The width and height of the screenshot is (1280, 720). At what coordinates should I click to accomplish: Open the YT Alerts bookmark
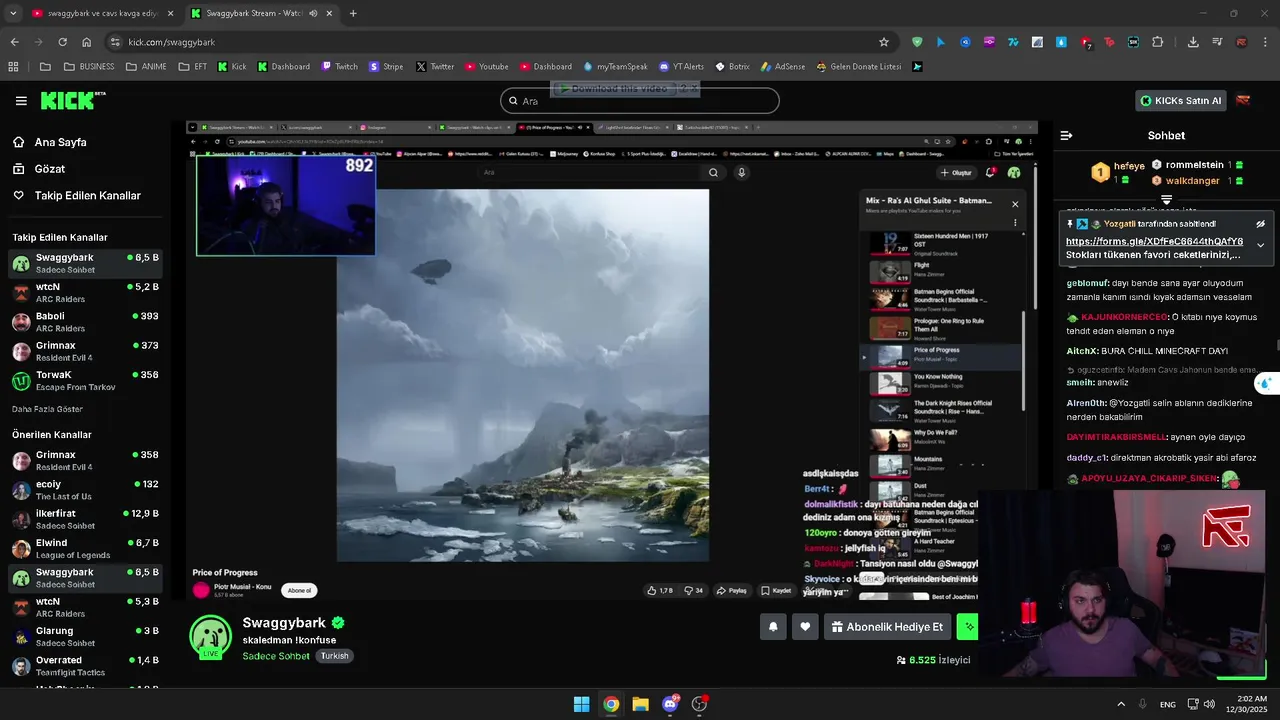tap(681, 67)
